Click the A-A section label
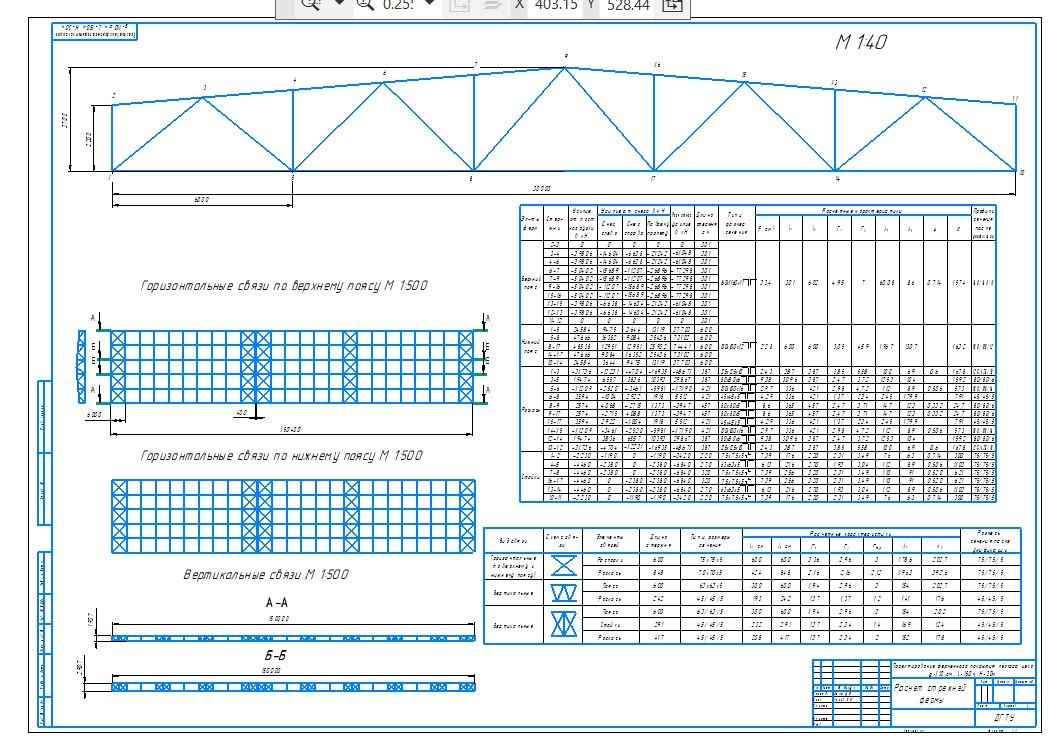 (x=276, y=604)
